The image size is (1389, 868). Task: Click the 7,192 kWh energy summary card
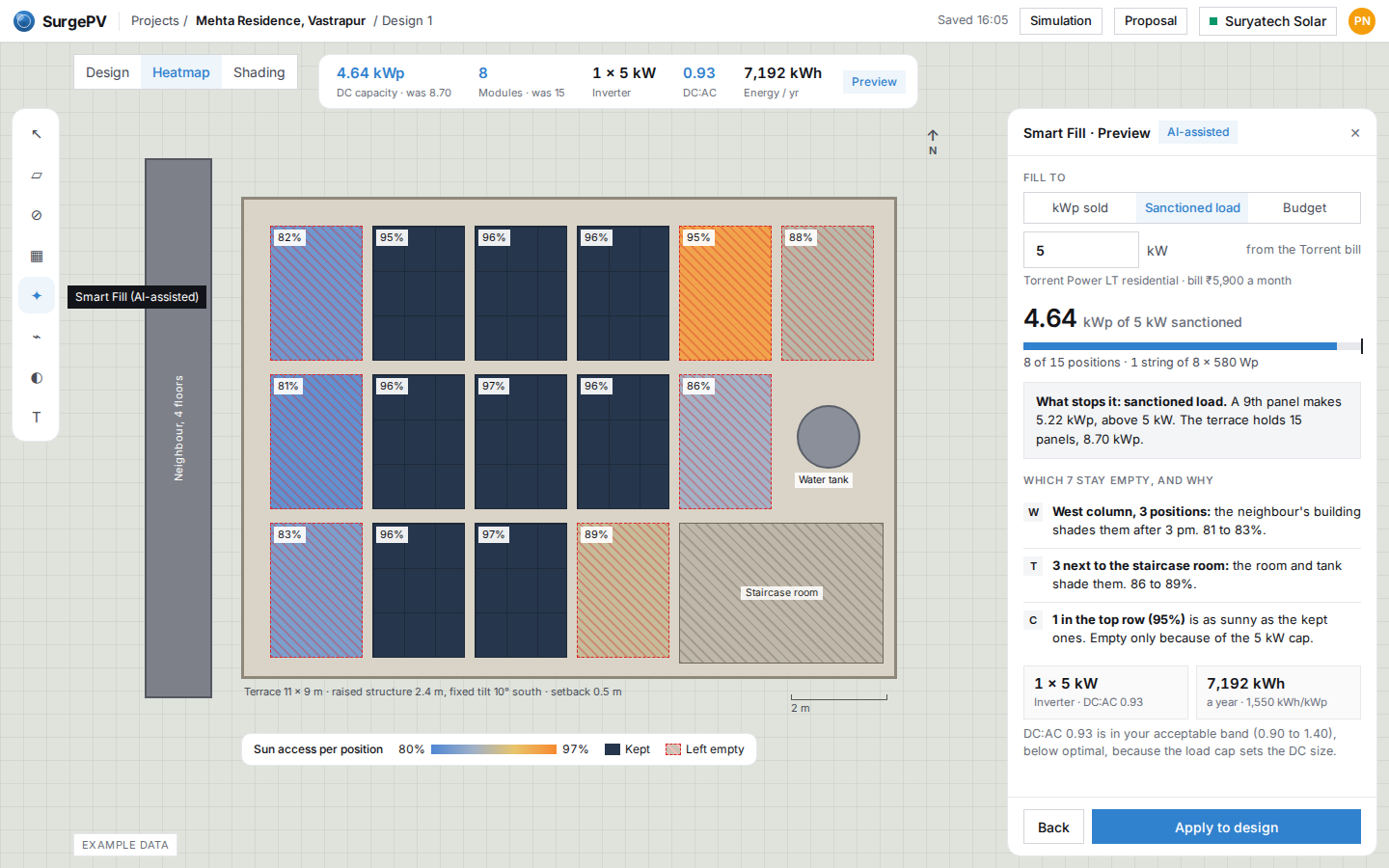click(x=1278, y=692)
